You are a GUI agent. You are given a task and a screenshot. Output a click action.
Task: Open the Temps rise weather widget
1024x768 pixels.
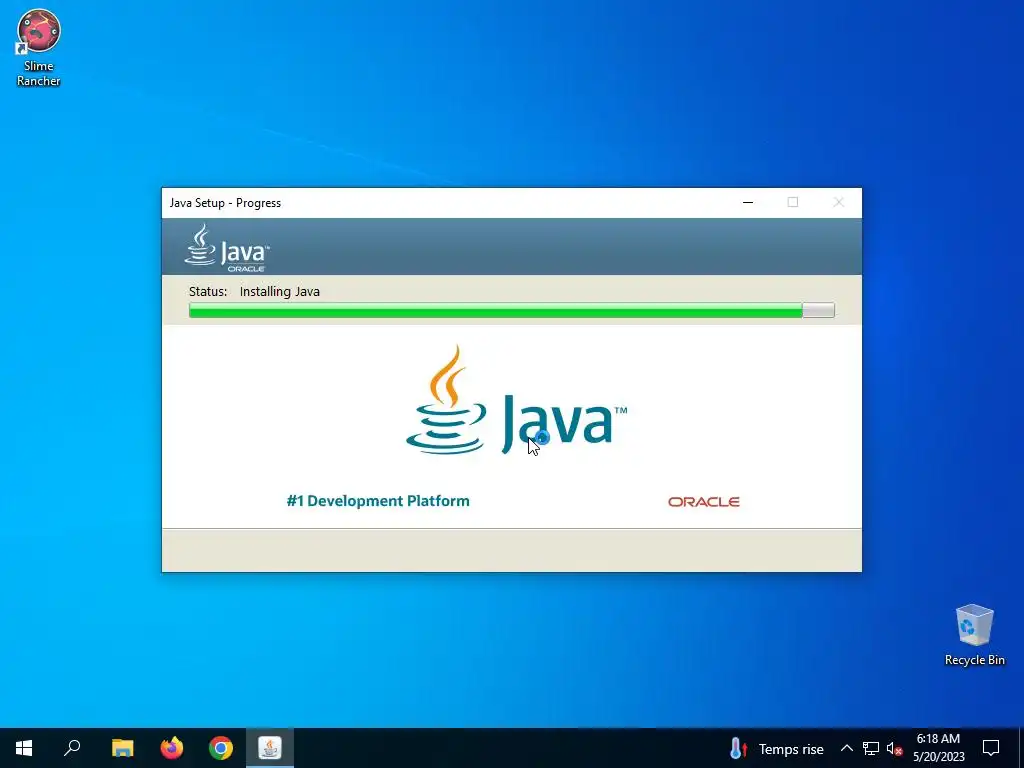pos(776,748)
